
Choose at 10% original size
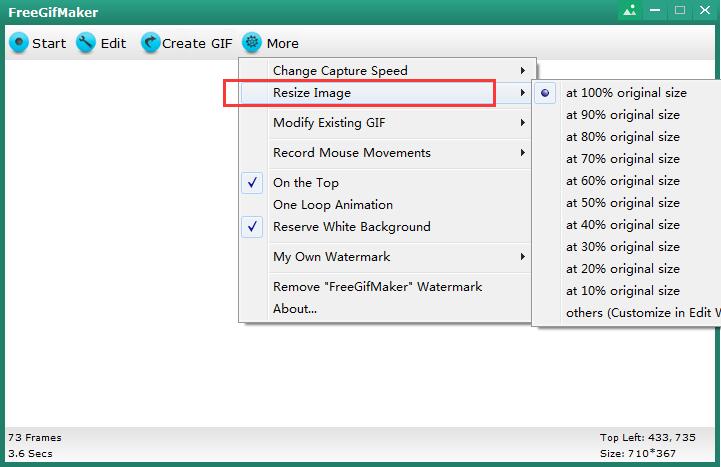click(623, 291)
